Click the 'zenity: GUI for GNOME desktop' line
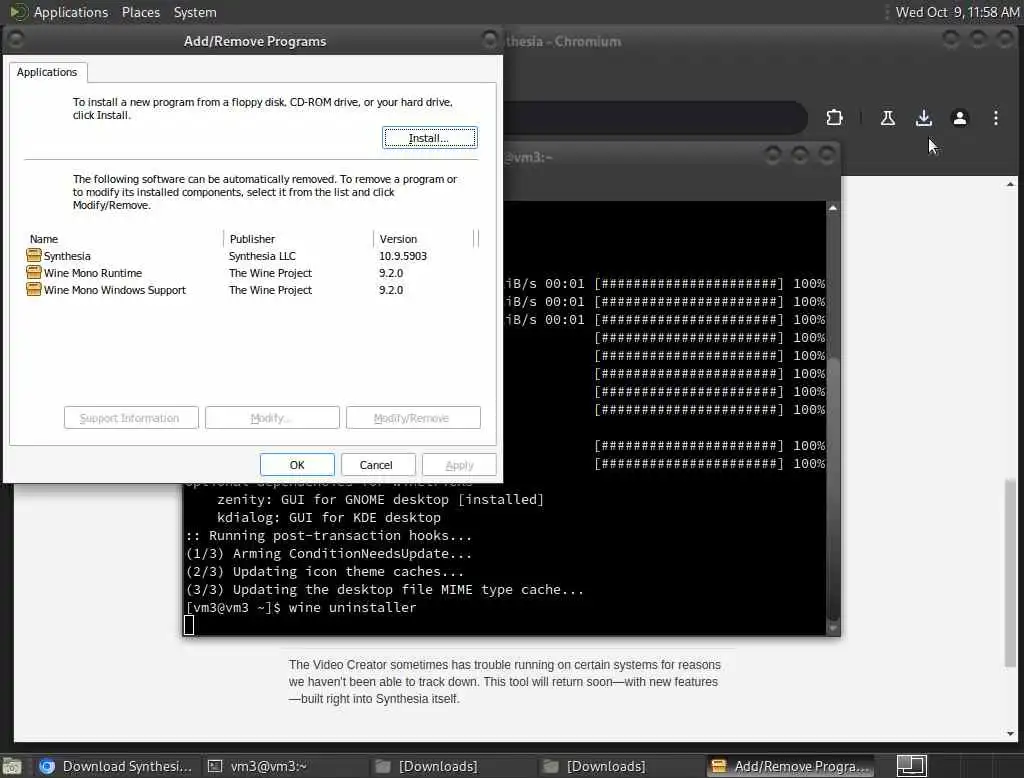This screenshot has height=778, width=1024. 380,500
